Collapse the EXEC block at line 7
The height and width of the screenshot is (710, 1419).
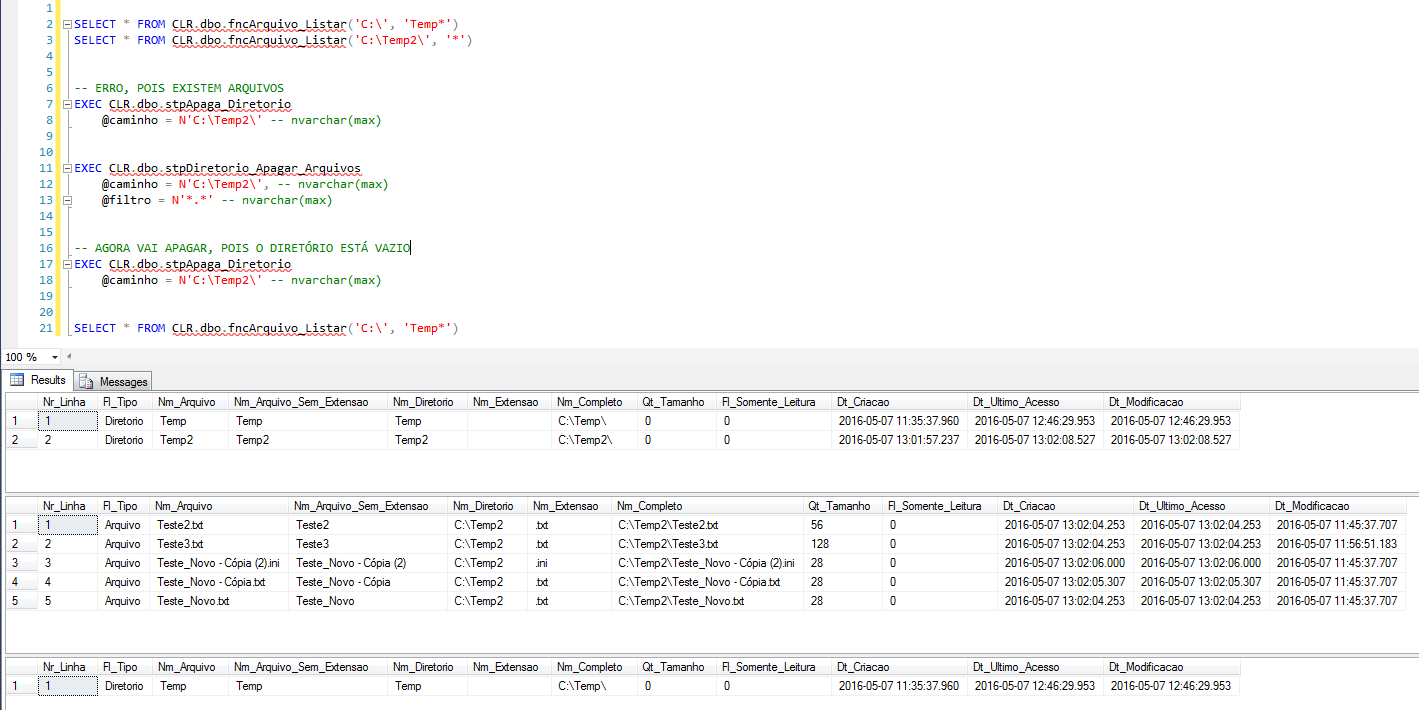coord(66,104)
